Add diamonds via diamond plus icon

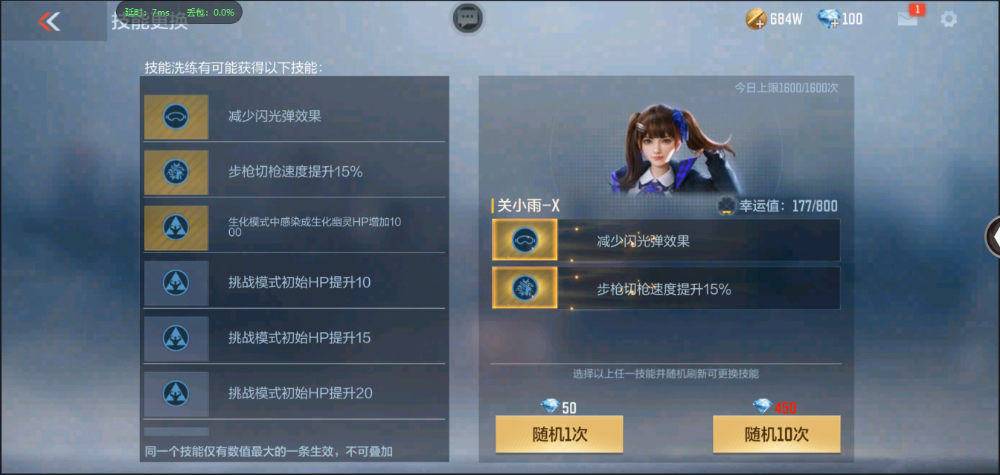[x=828, y=19]
